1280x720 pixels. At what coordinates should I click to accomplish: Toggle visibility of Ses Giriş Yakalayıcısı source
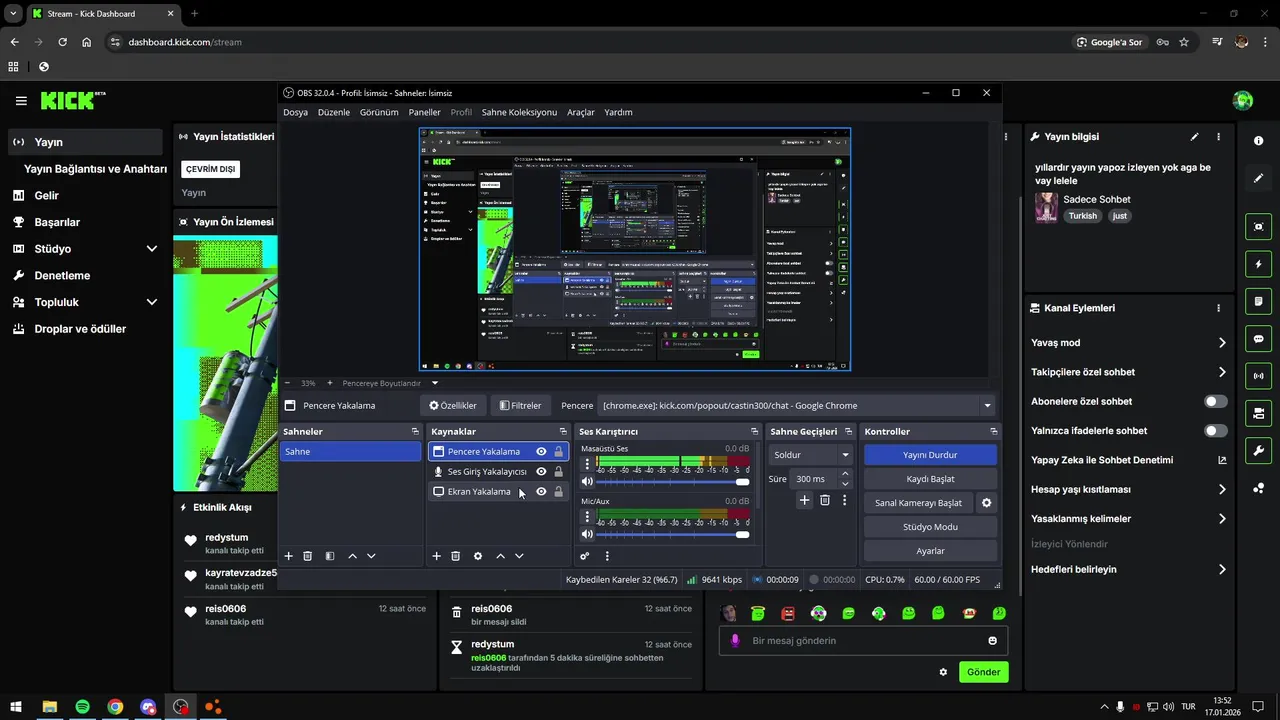[541, 472]
